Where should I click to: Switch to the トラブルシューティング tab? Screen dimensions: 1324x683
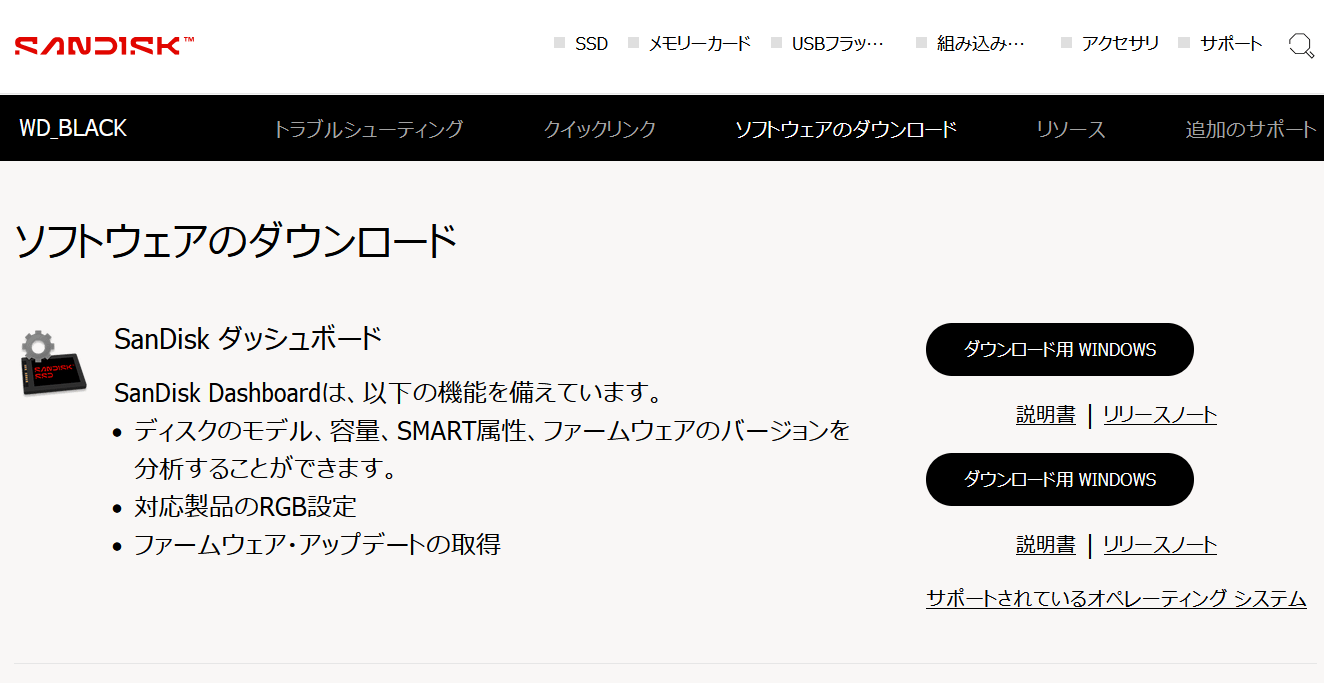point(368,129)
